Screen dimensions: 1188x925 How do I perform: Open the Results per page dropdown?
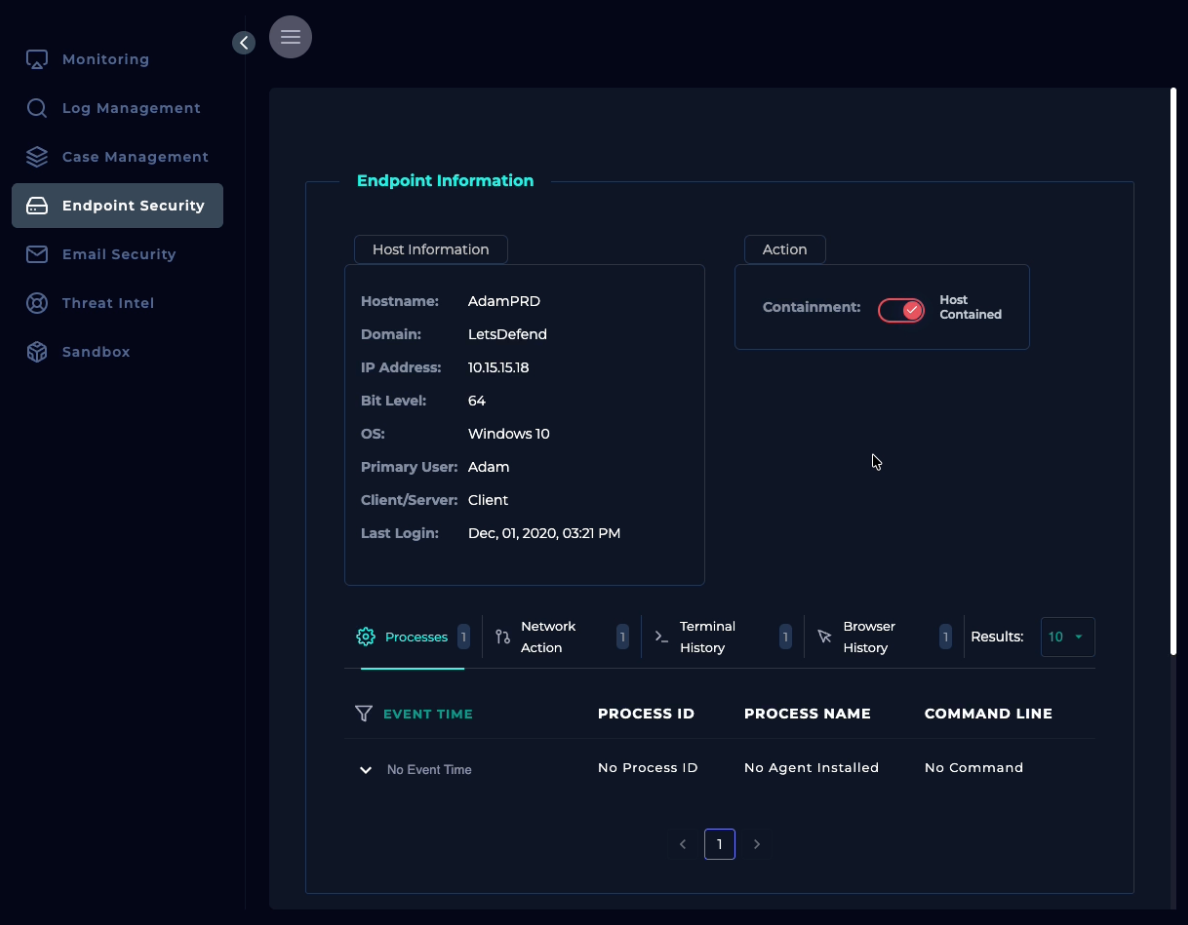click(x=1067, y=637)
